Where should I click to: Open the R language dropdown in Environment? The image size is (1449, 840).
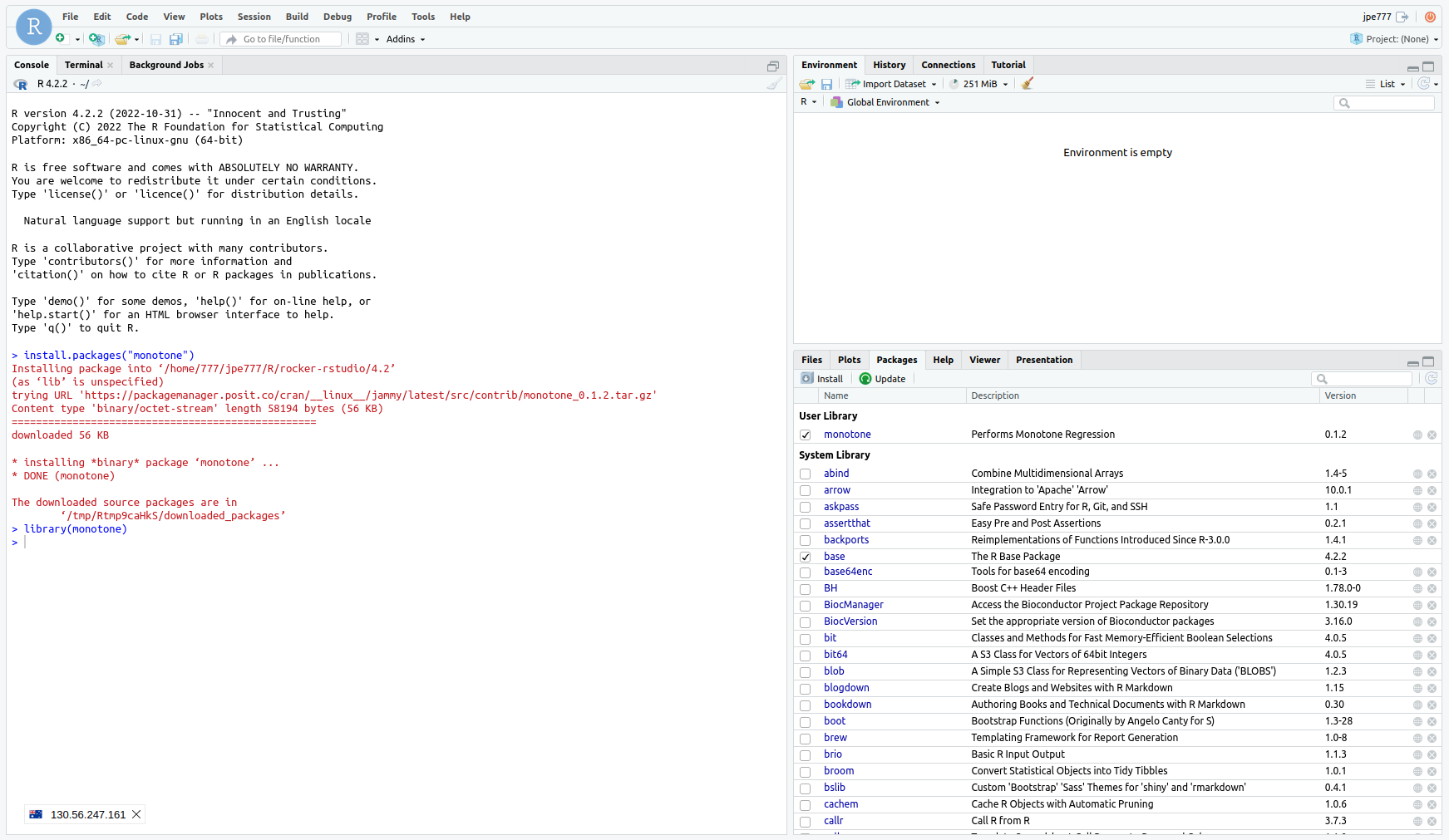808,102
